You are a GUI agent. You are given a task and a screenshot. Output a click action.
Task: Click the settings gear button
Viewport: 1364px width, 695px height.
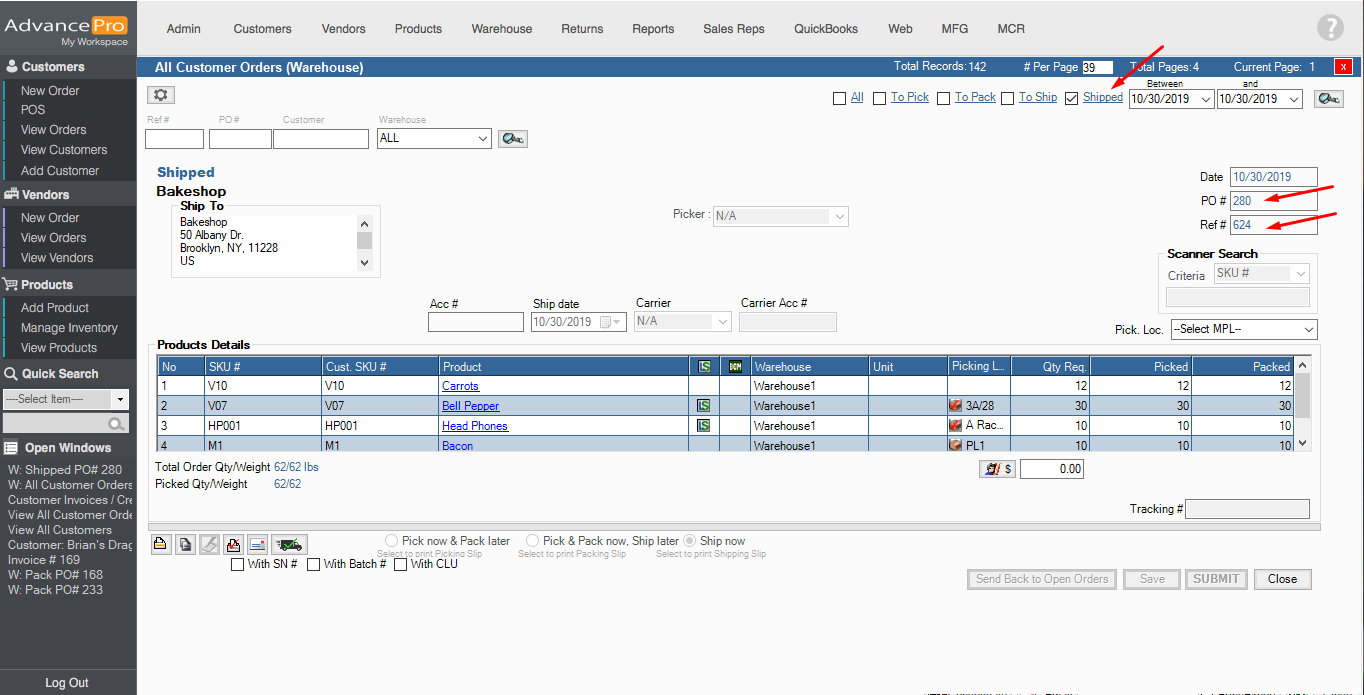[x=161, y=95]
